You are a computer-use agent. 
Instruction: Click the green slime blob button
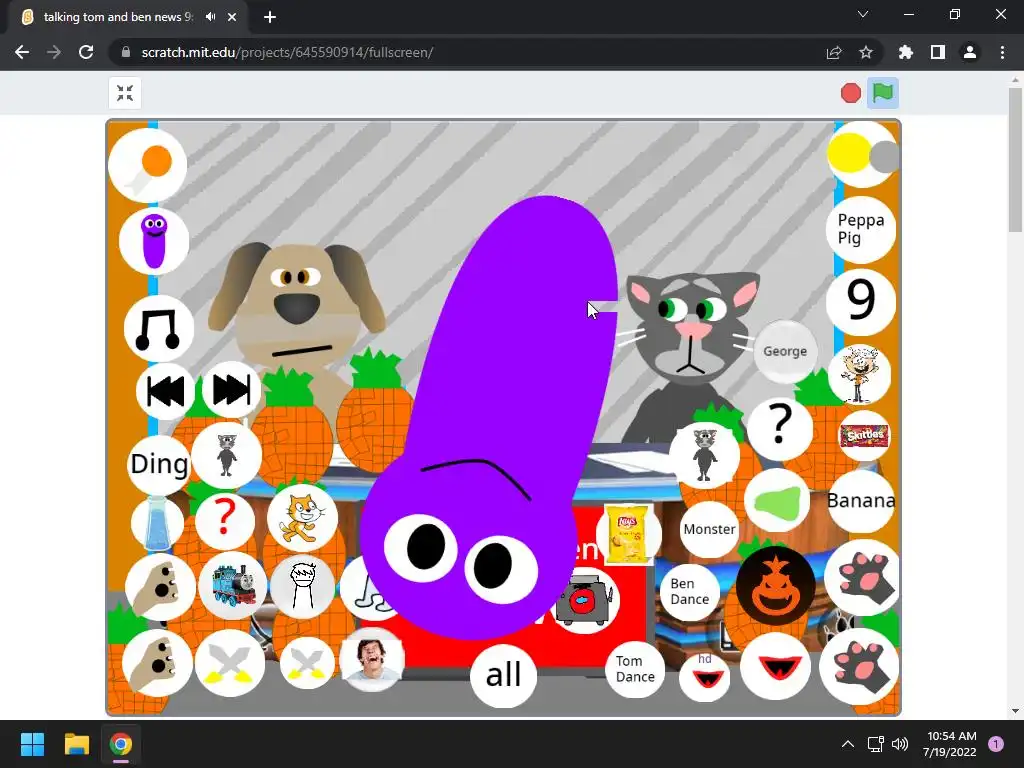(776, 502)
